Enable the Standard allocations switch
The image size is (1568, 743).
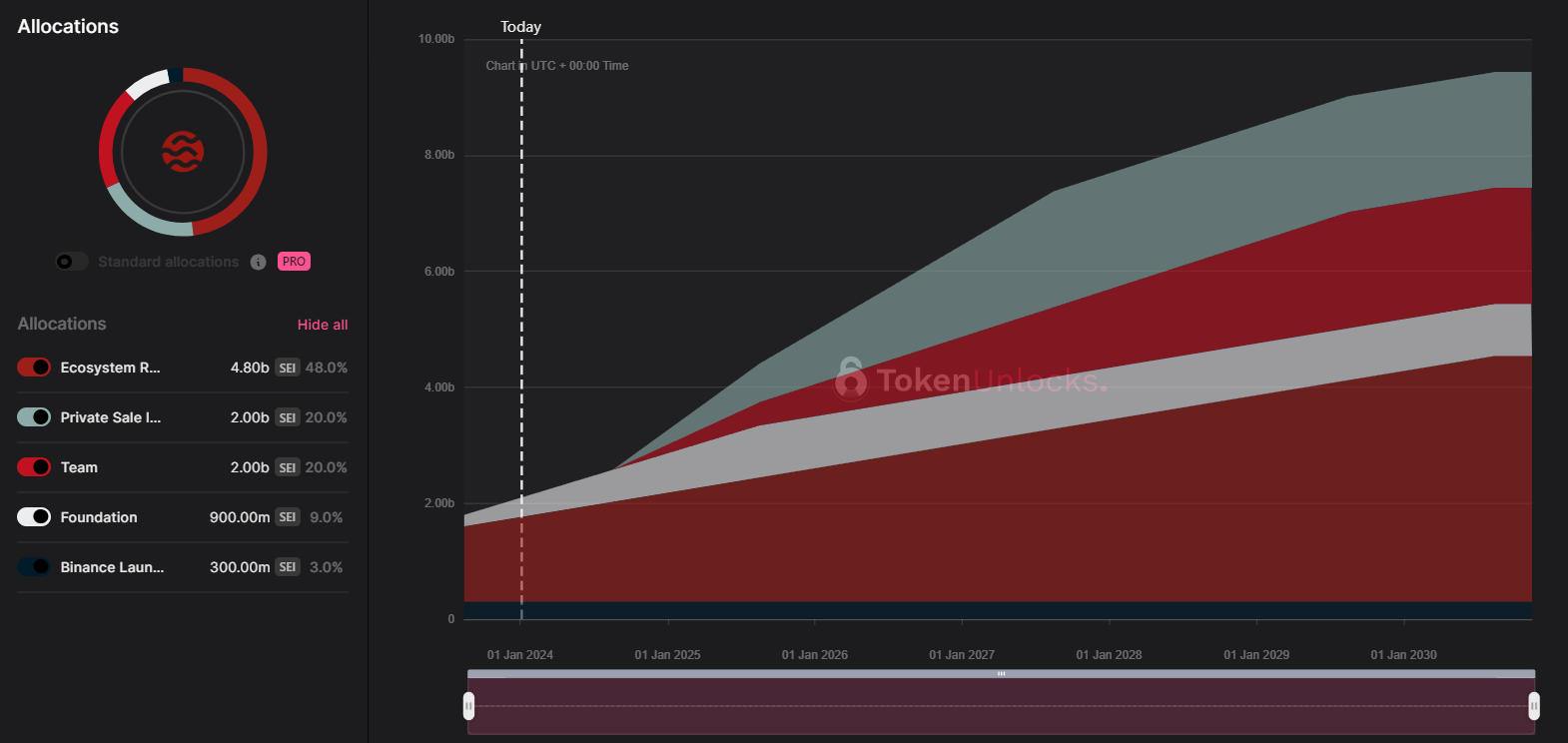pos(71,262)
